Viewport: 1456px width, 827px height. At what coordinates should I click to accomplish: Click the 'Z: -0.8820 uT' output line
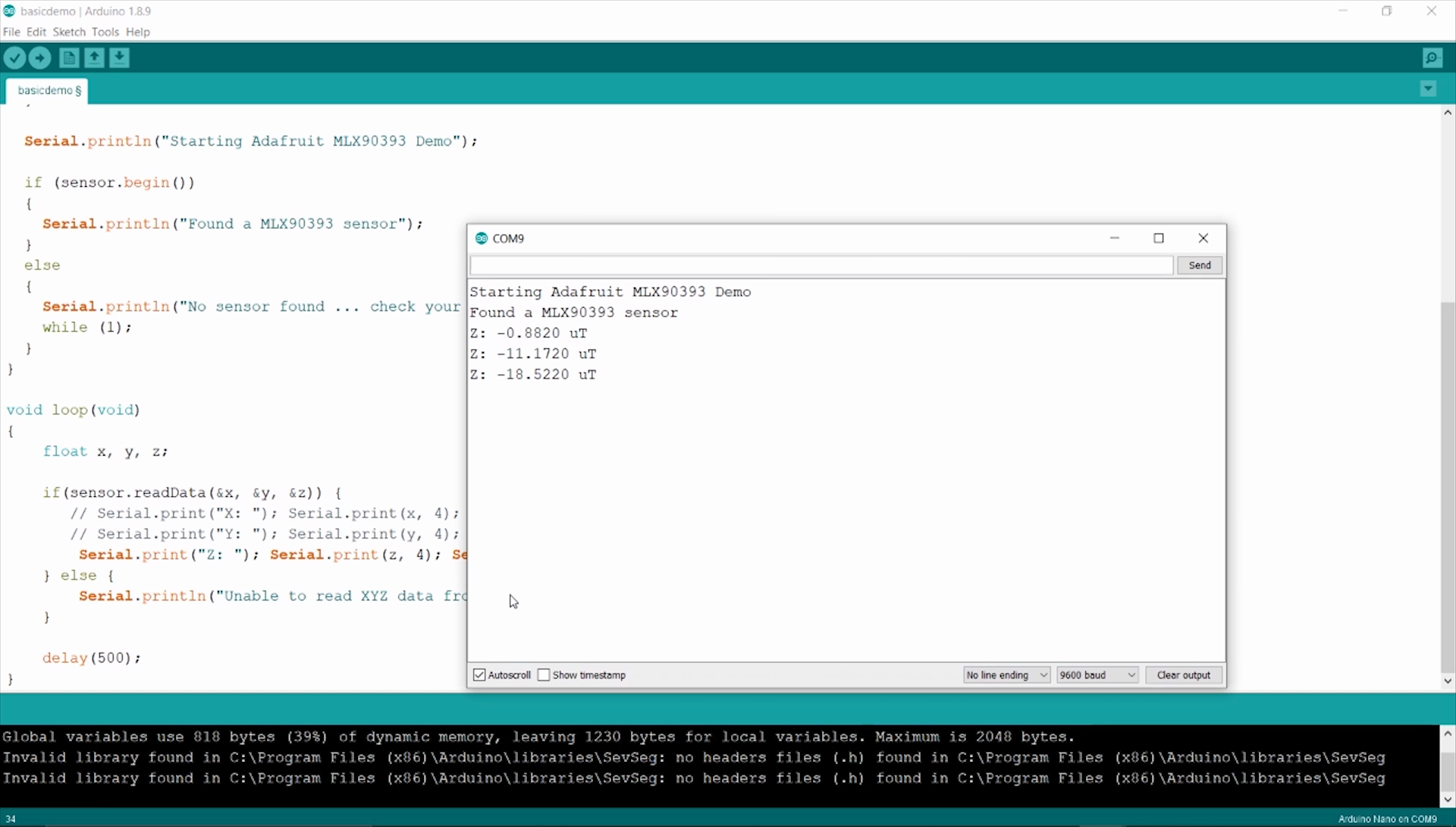coord(529,334)
